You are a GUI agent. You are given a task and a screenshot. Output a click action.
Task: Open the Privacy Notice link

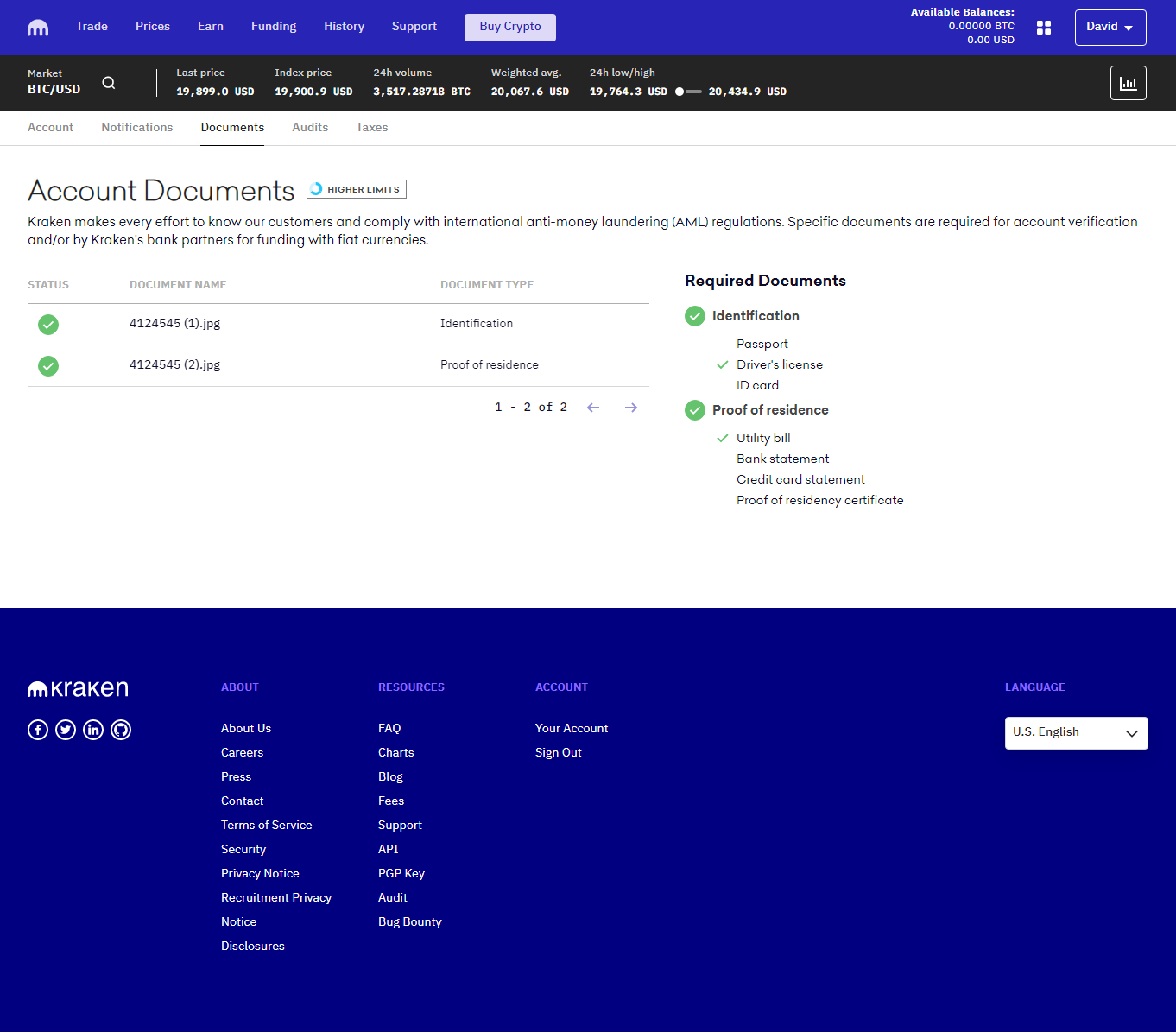(260, 874)
